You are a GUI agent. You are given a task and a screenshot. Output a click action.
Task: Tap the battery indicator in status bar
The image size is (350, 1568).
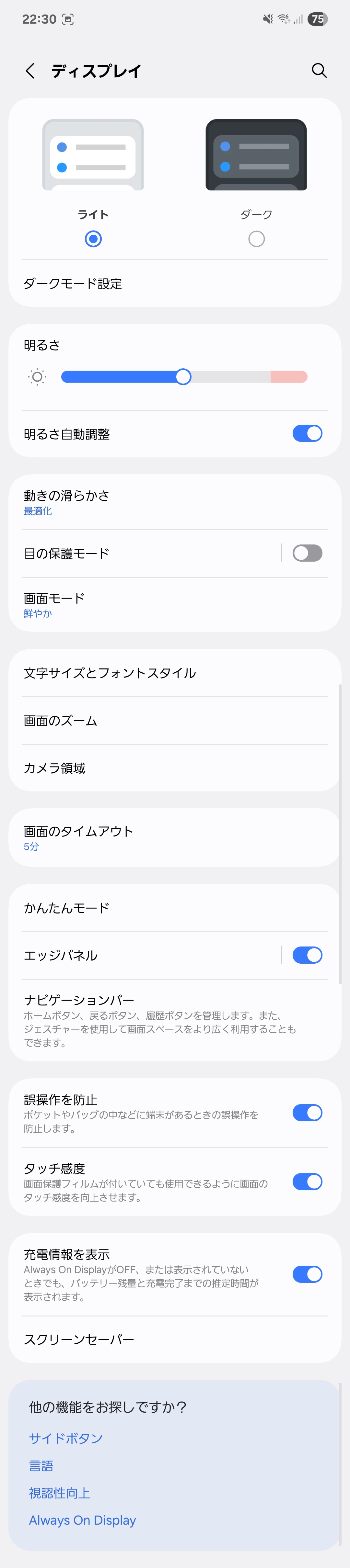tap(317, 19)
